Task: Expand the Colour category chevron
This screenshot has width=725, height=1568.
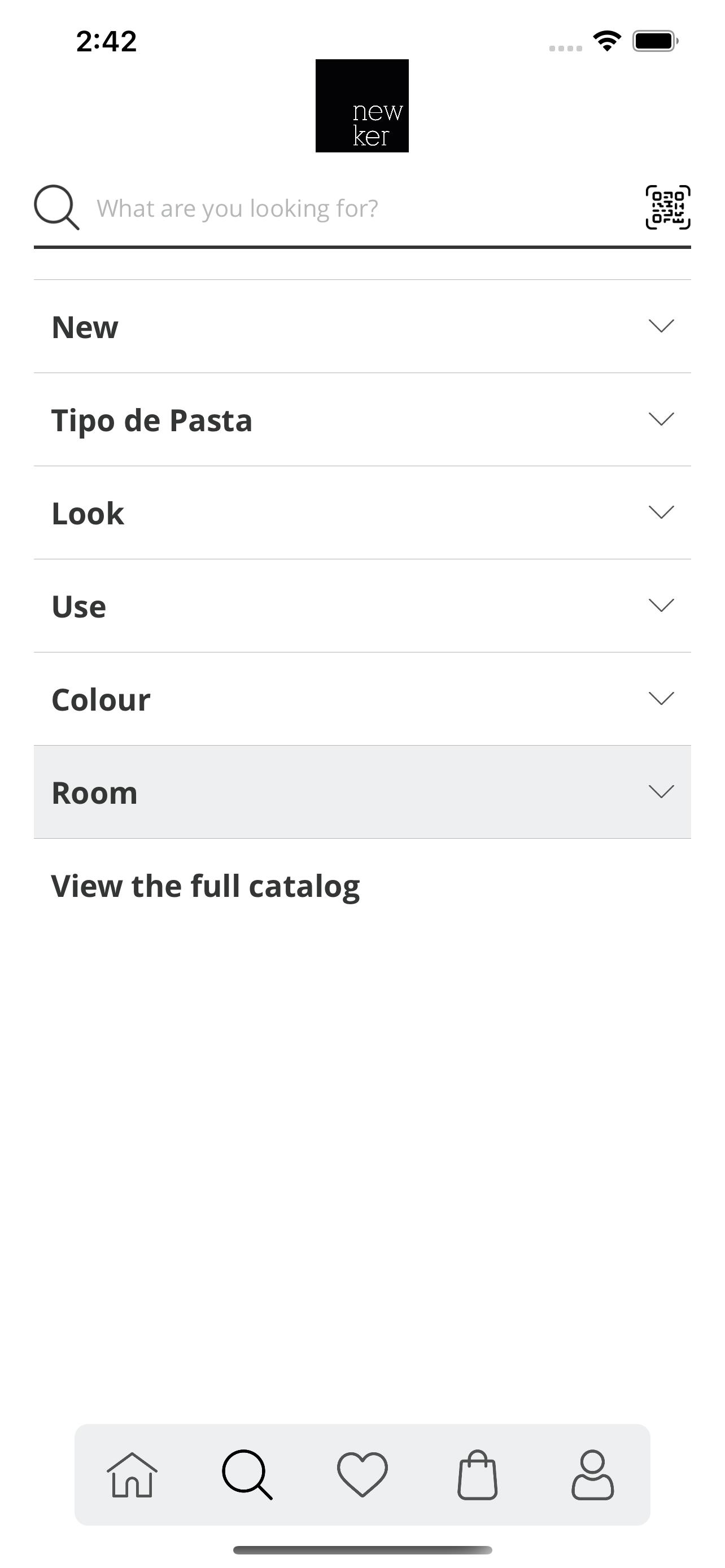Action: 661,698
